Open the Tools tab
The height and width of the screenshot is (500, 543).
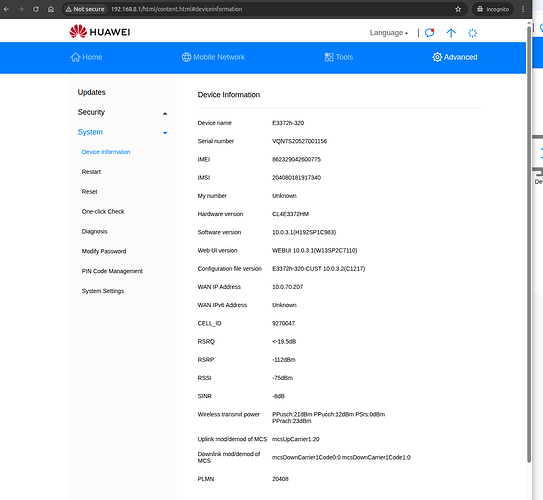point(339,57)
